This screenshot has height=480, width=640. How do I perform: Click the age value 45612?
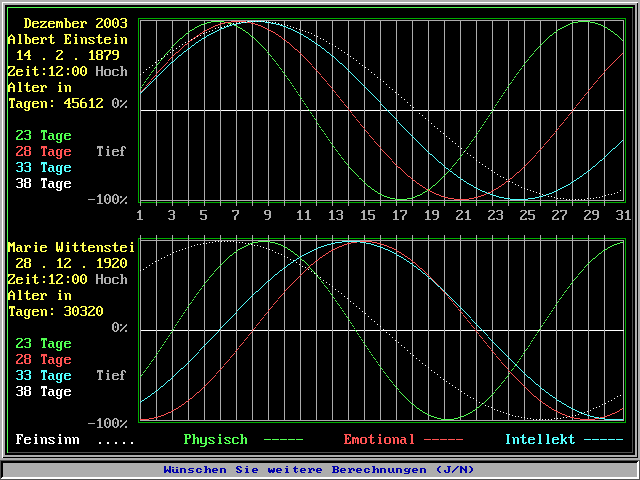[x=84, y=103]
